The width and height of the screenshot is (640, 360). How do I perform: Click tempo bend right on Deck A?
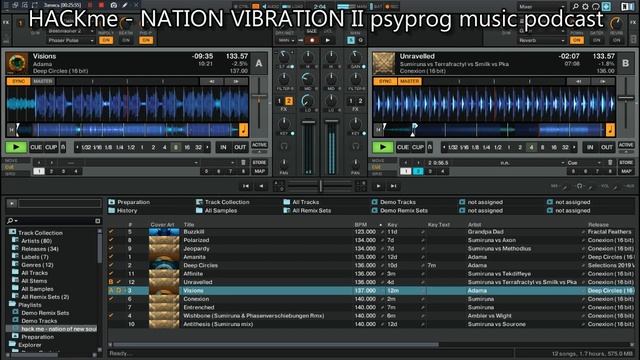(x=236, y=82)
